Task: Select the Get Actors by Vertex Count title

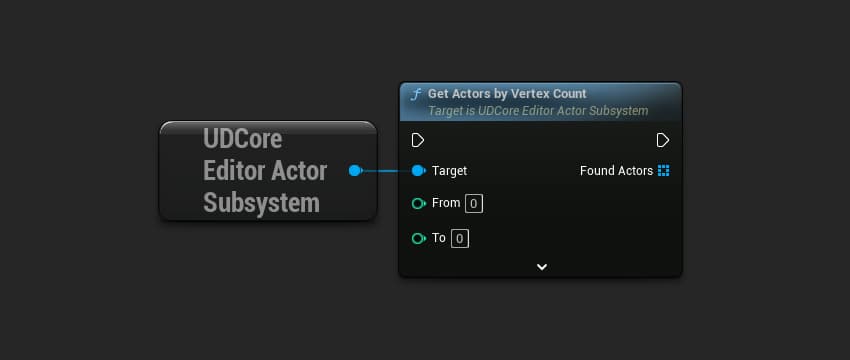Action: click(x=507, y=94)
